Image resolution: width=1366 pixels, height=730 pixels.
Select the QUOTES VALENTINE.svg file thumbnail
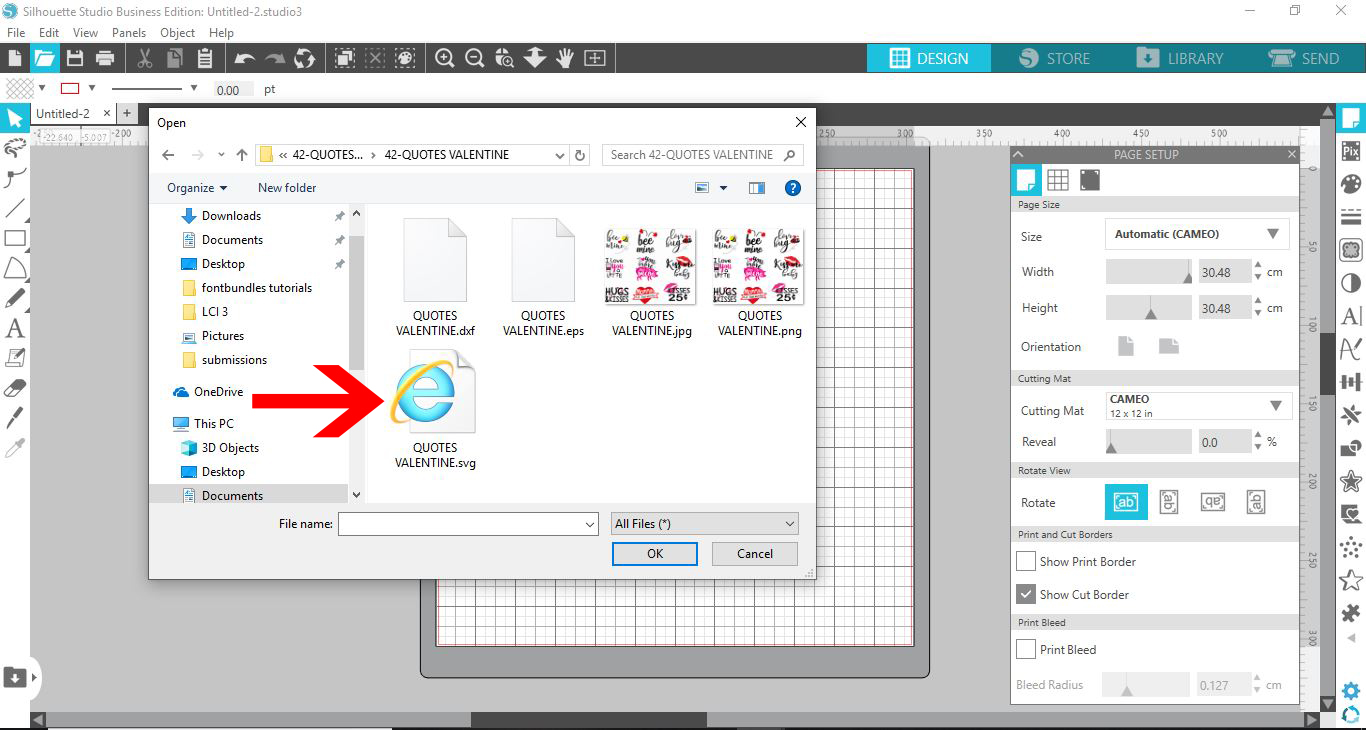tap(433, 390)
